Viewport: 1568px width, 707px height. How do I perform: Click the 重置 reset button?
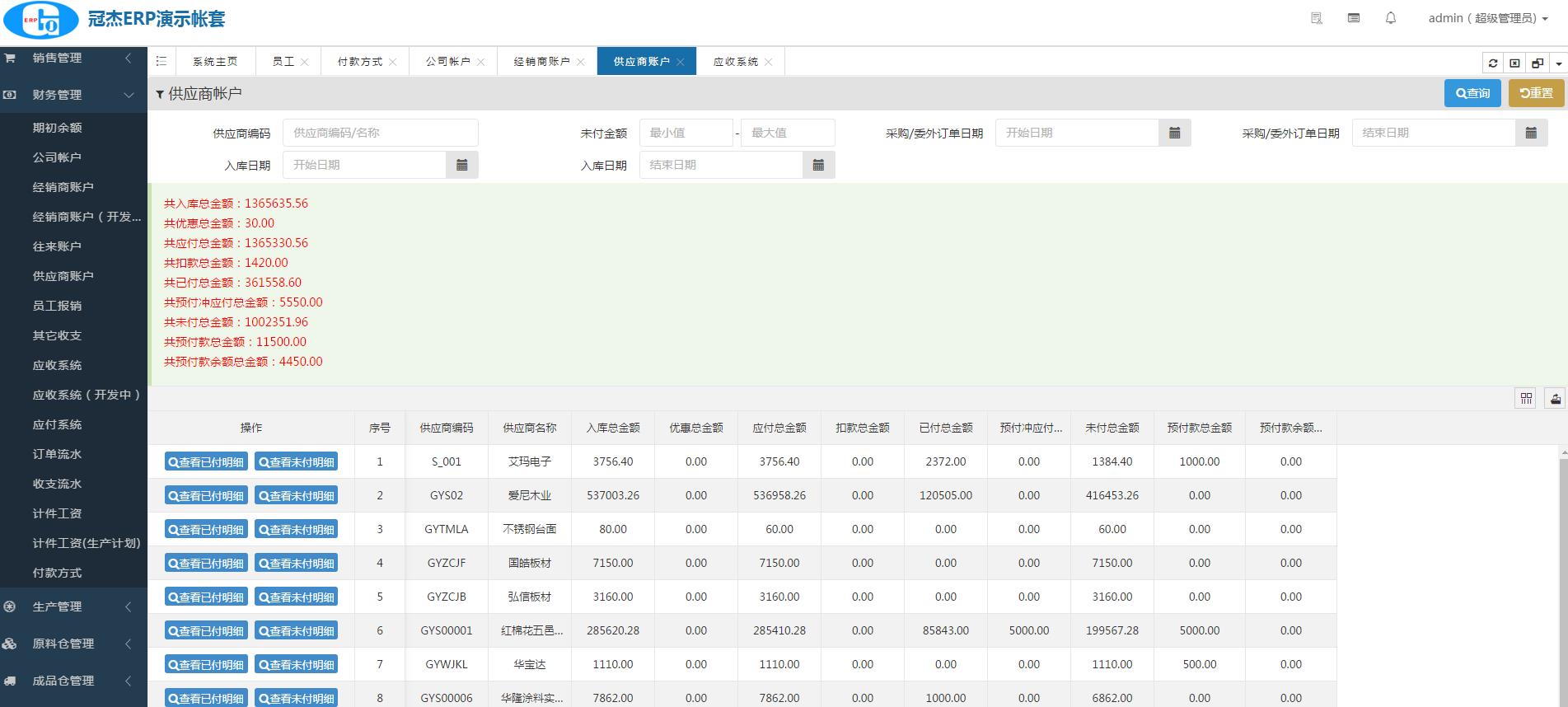(x=1536, y=93)
